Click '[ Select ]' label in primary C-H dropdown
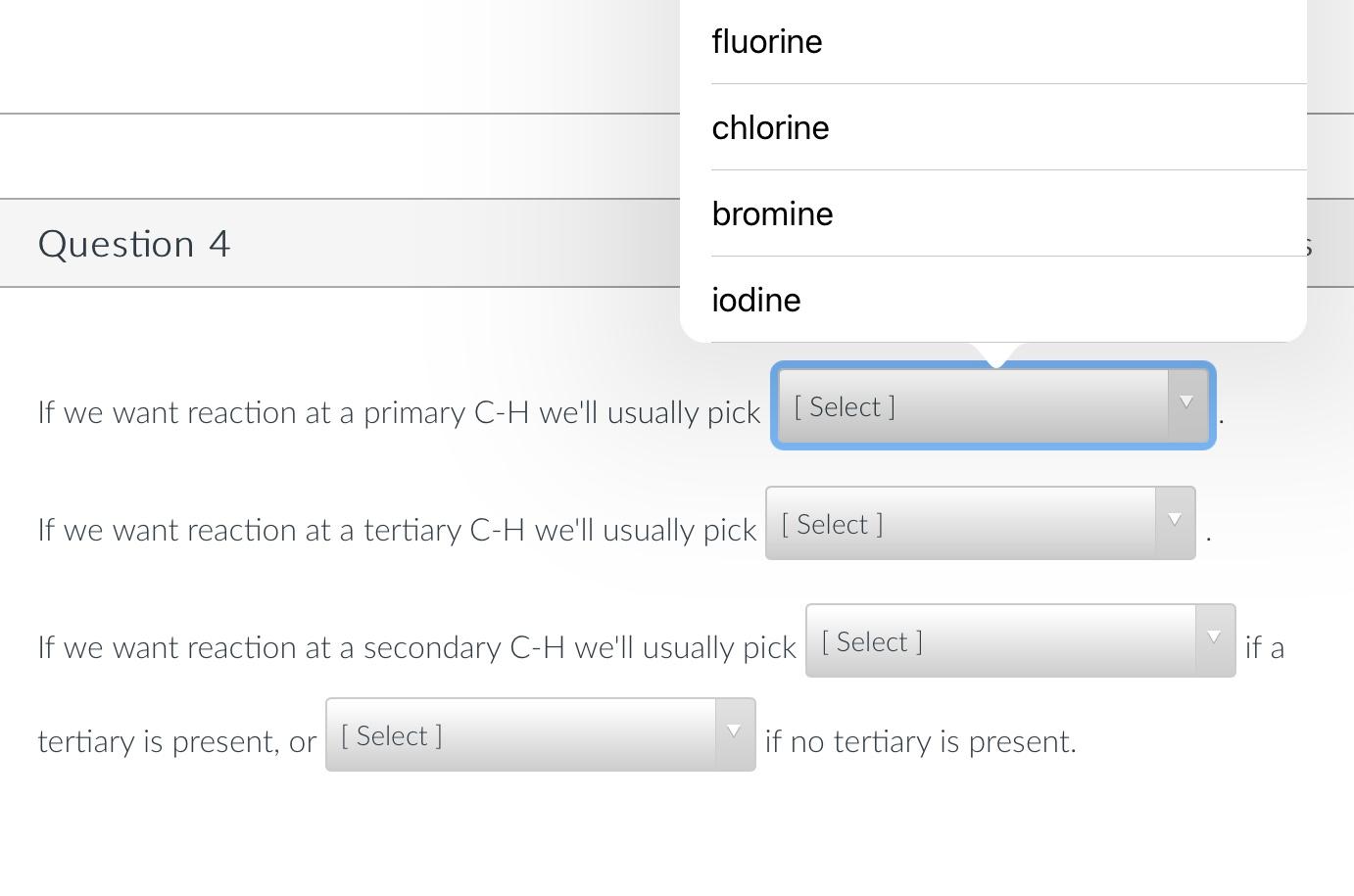 tap(845, 407)
